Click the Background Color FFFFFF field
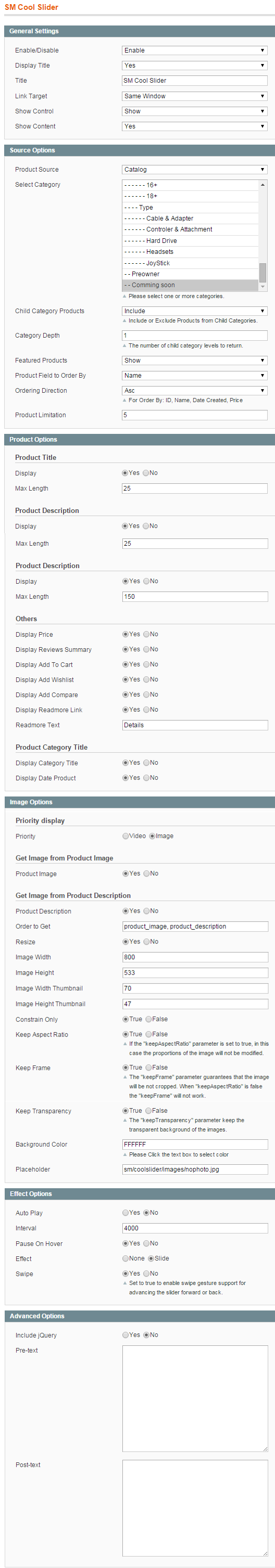 point(195,1145)
